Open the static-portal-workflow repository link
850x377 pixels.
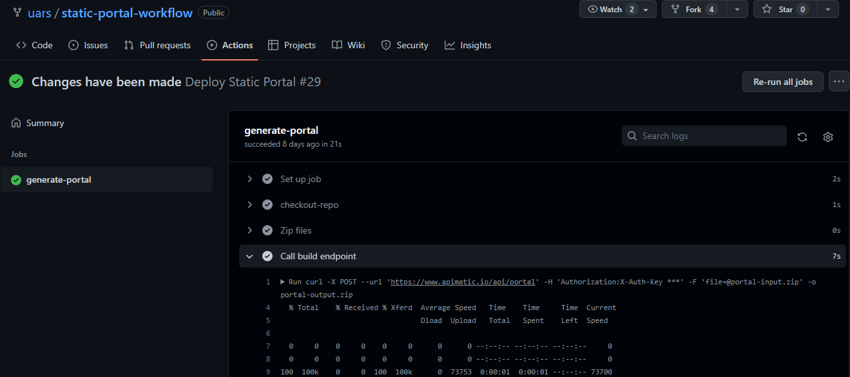[x=127, y=12]
